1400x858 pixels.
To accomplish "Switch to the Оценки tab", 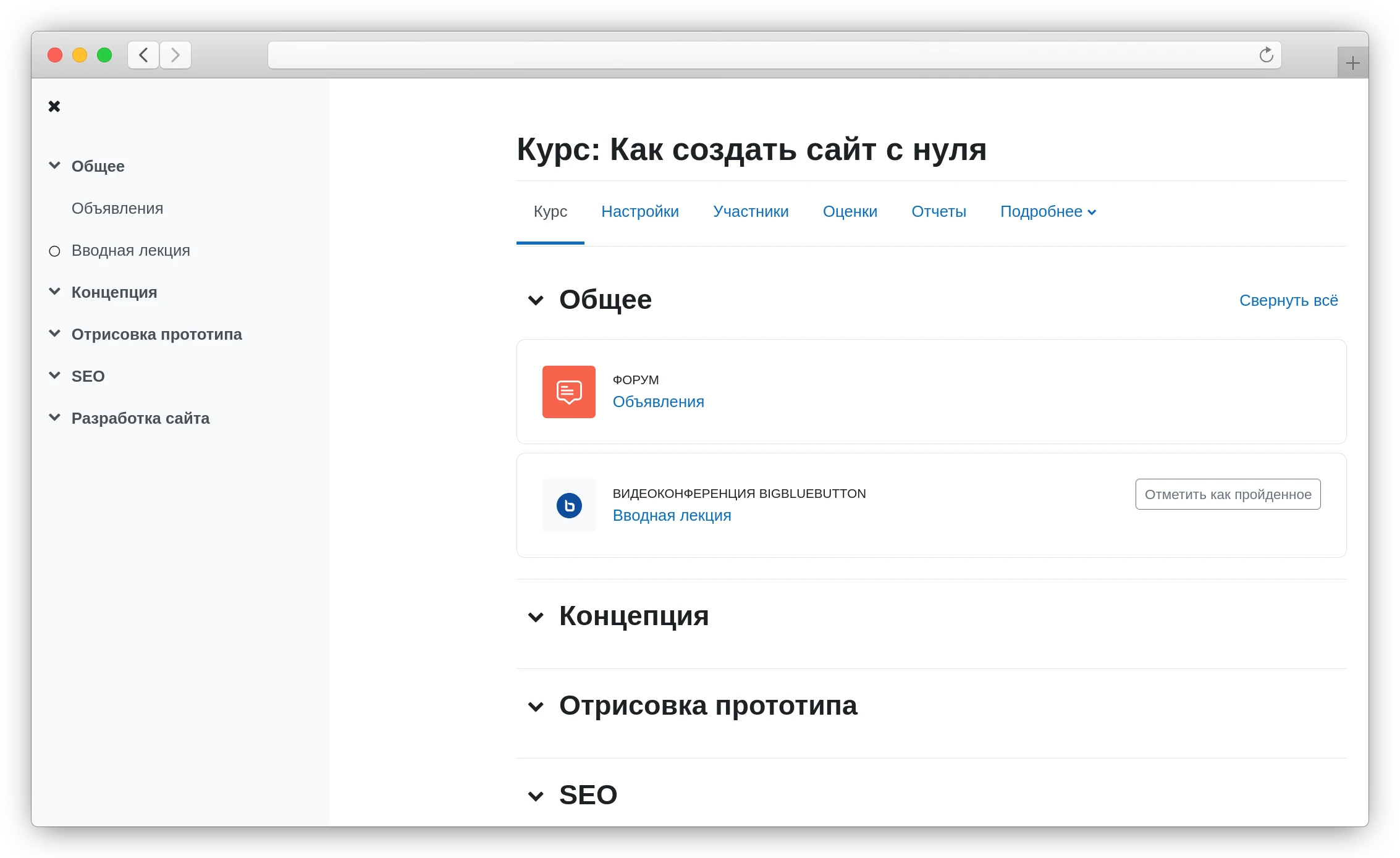I will pyautogui.click(x=850, y=211).
